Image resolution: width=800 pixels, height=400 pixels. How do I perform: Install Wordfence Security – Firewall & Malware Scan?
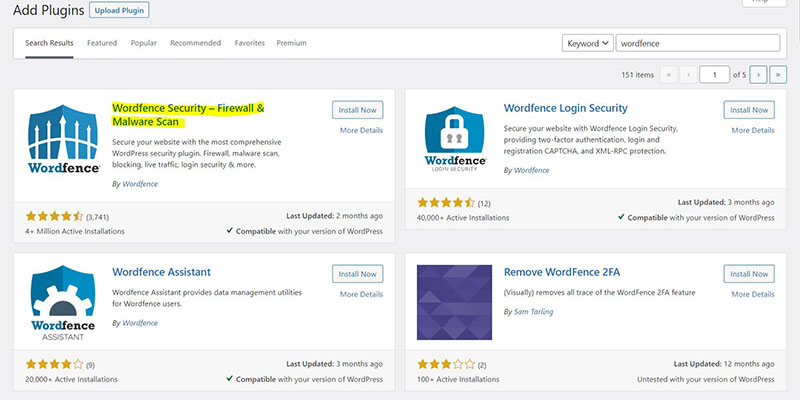tap(358, 110)
